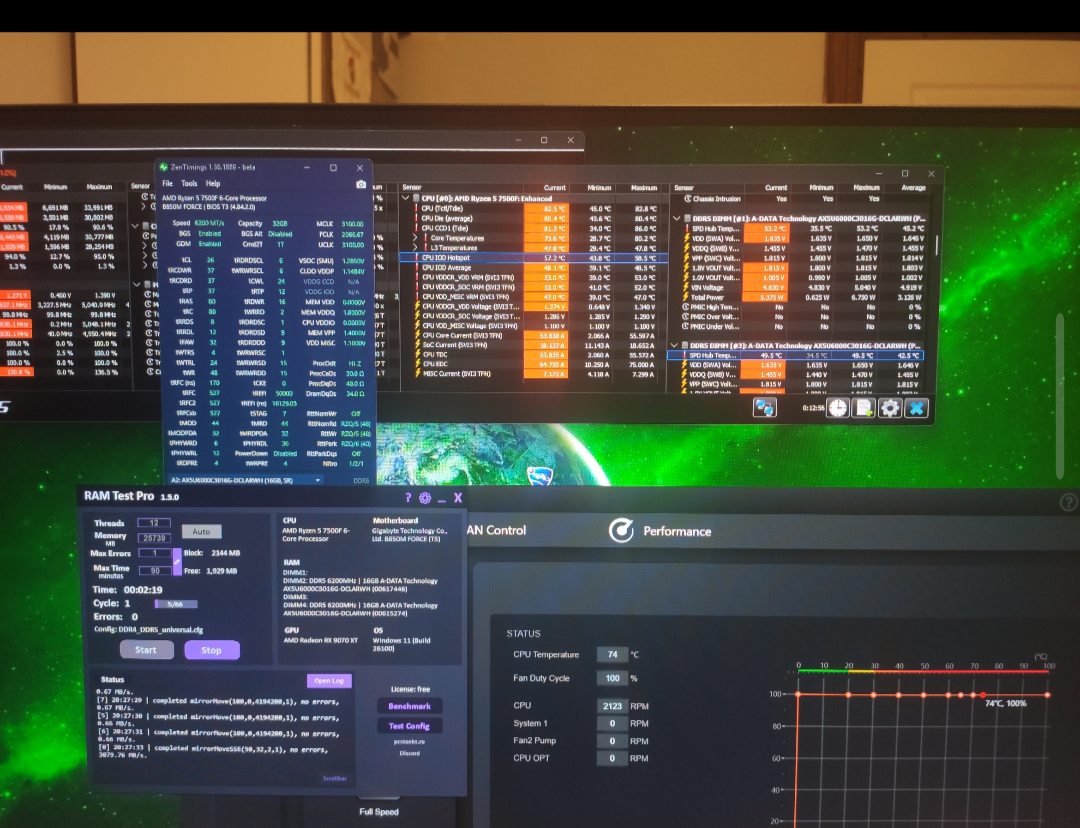Click the purple edit pencil button

click(x=177, y=561)
